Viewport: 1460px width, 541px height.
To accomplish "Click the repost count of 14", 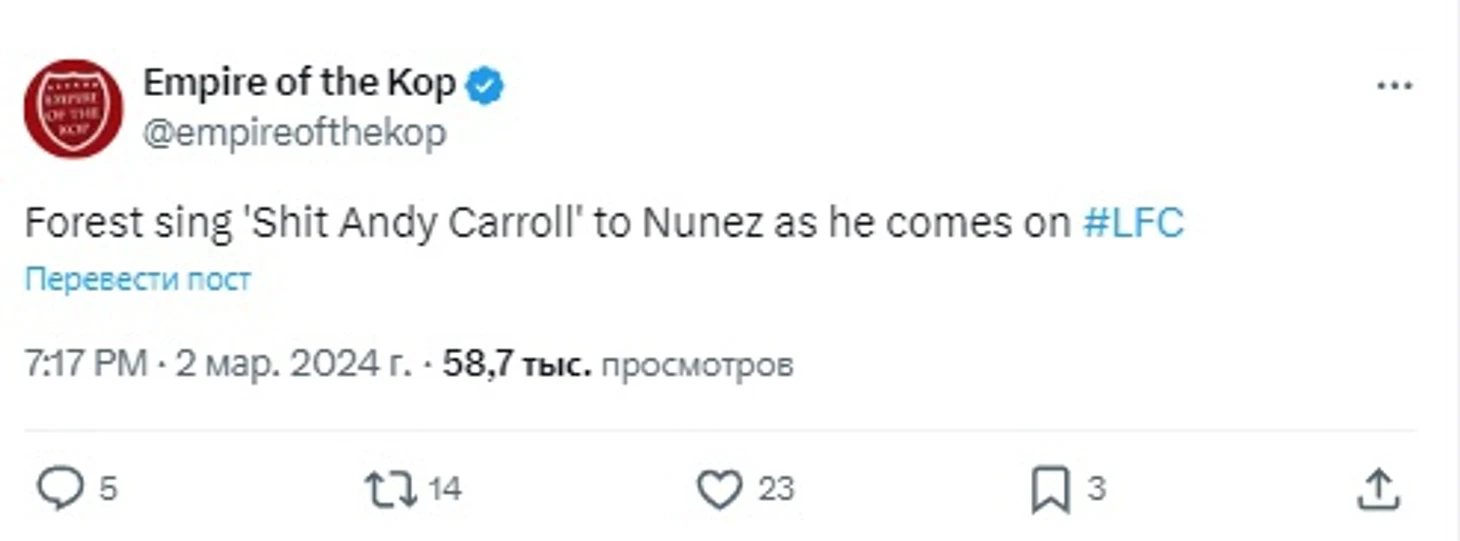I will click(445, 489).
